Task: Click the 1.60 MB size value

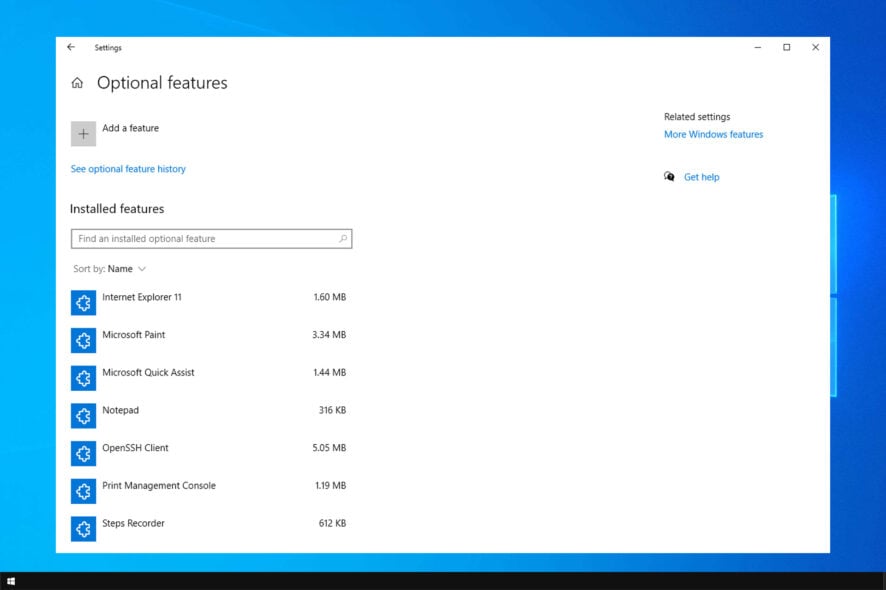Action: 330,297
